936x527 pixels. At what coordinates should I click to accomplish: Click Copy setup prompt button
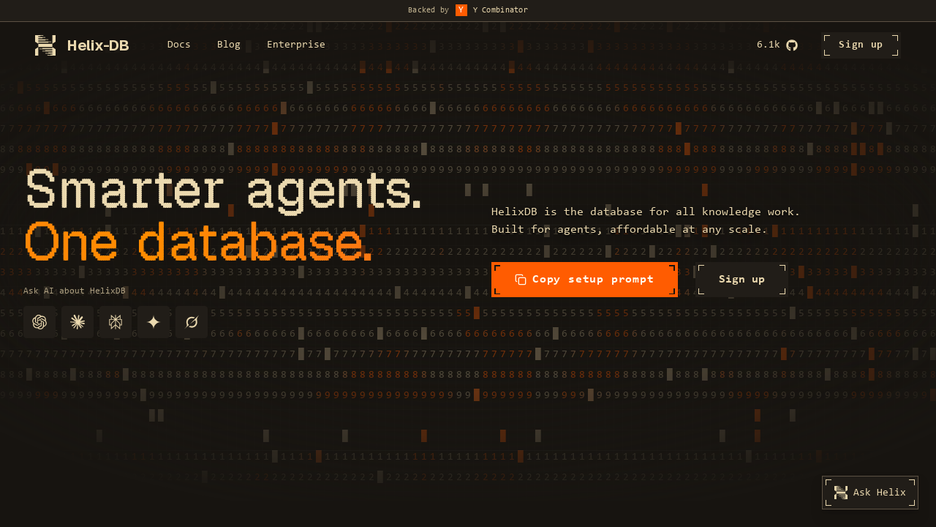pyautogui.click(x=584, y=279)
